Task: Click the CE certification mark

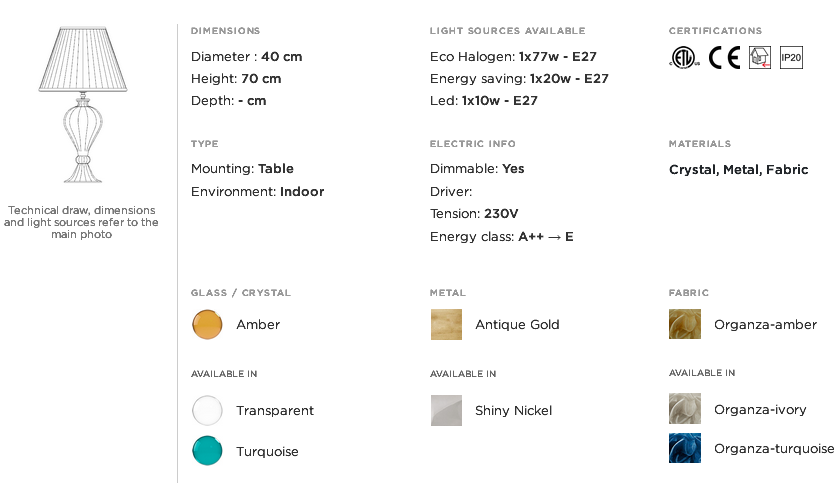Action: [x=724, y=57]
